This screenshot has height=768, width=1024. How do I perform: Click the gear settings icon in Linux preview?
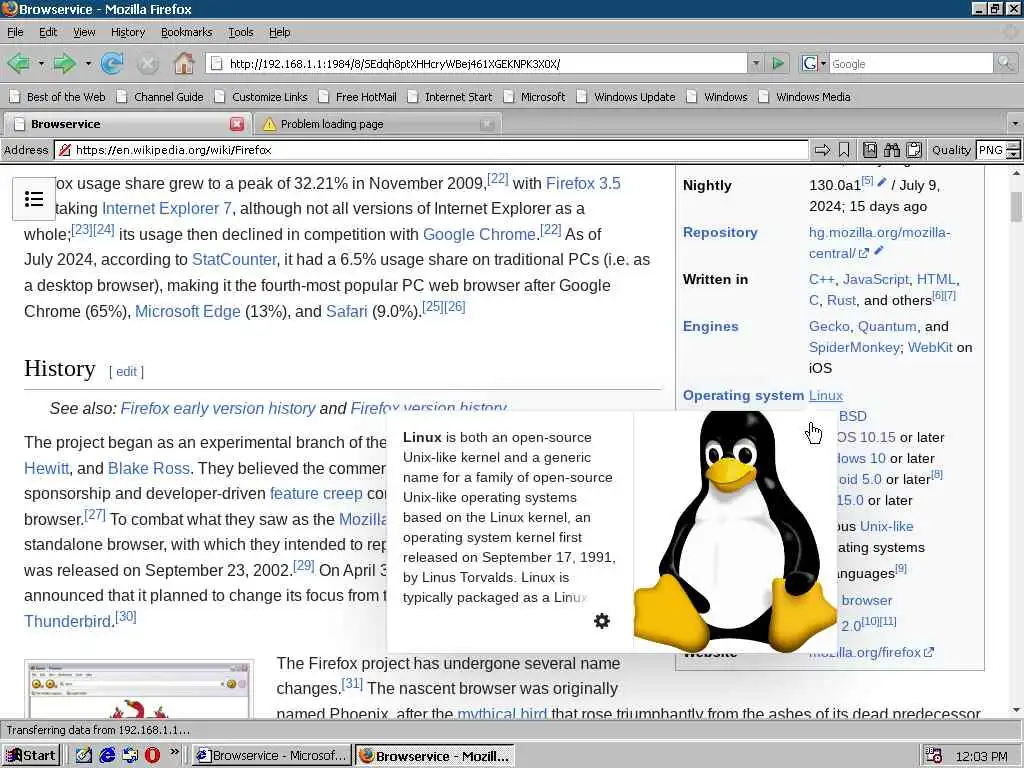point(601,620)
